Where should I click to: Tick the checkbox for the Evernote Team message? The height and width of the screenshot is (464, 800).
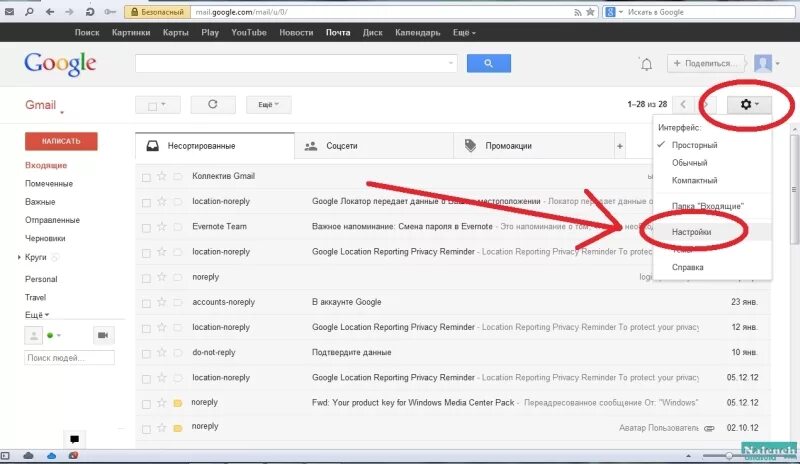146,228
